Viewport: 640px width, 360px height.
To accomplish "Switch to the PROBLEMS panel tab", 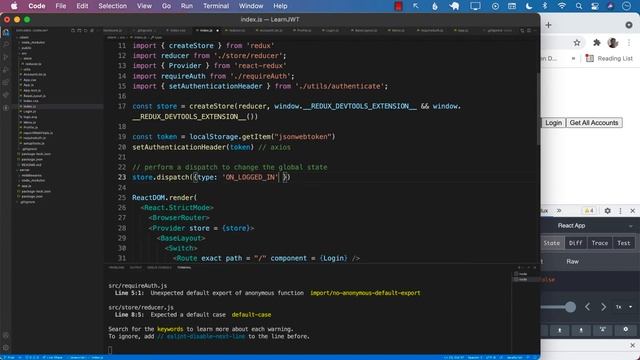I will tap(116, 268).
